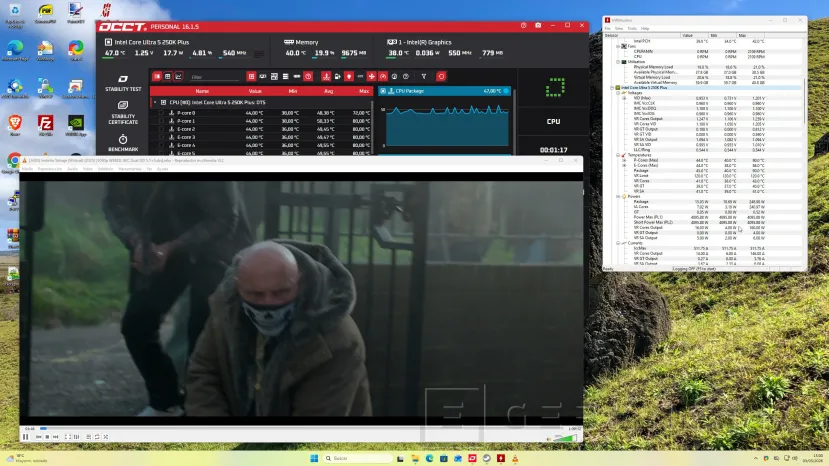829x466 pixels.
Task: Click the OCCT sensor Filter input field
Action: [214, 77]
